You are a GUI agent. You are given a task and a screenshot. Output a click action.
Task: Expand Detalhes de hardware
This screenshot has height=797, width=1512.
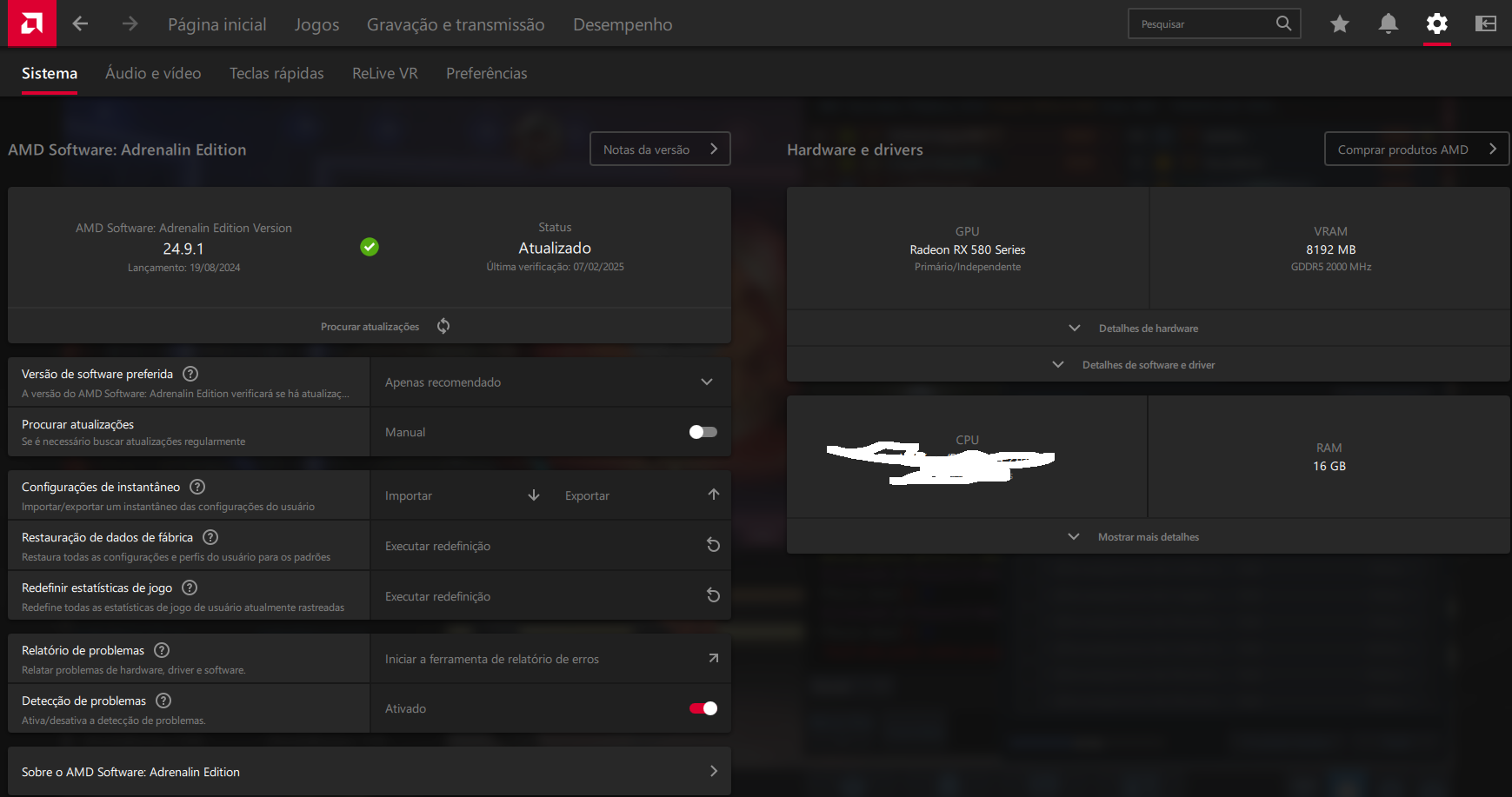[1148, 328]
